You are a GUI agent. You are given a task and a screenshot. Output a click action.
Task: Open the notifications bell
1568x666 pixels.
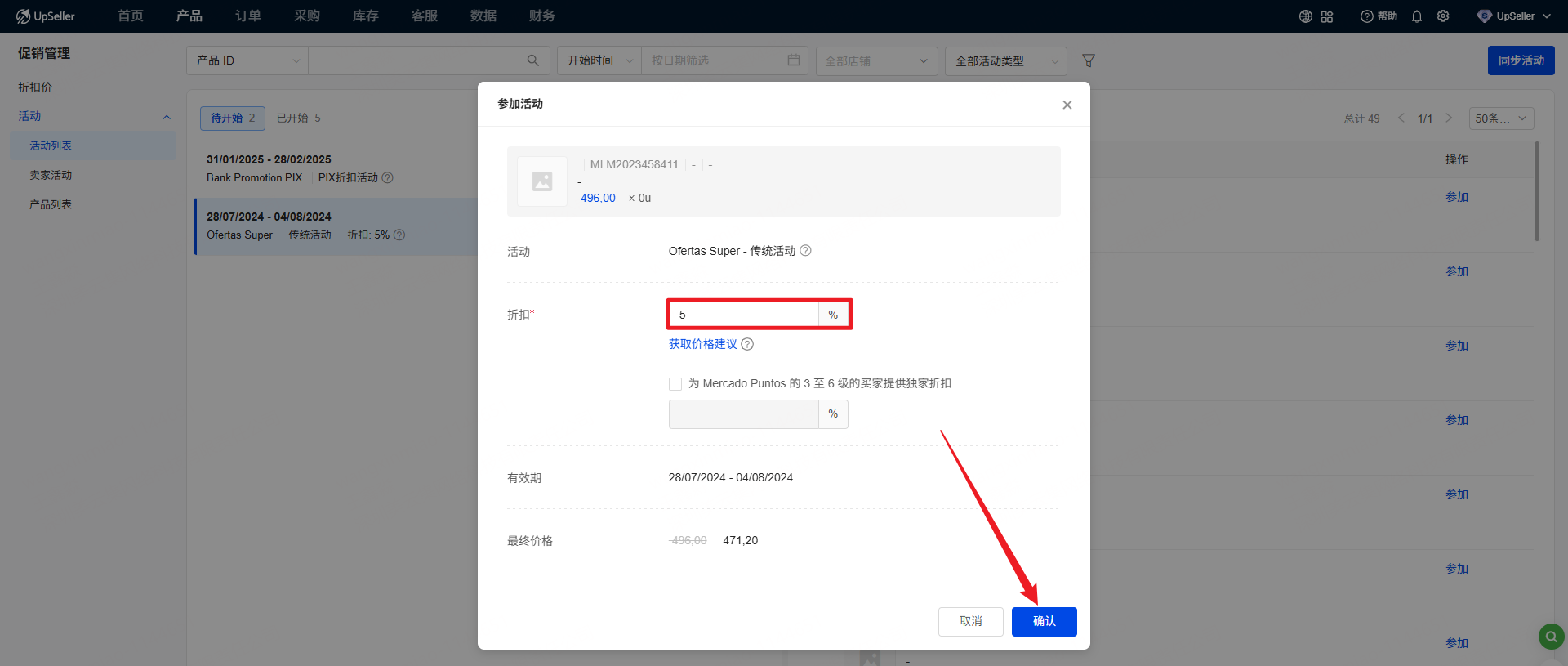1417,16
